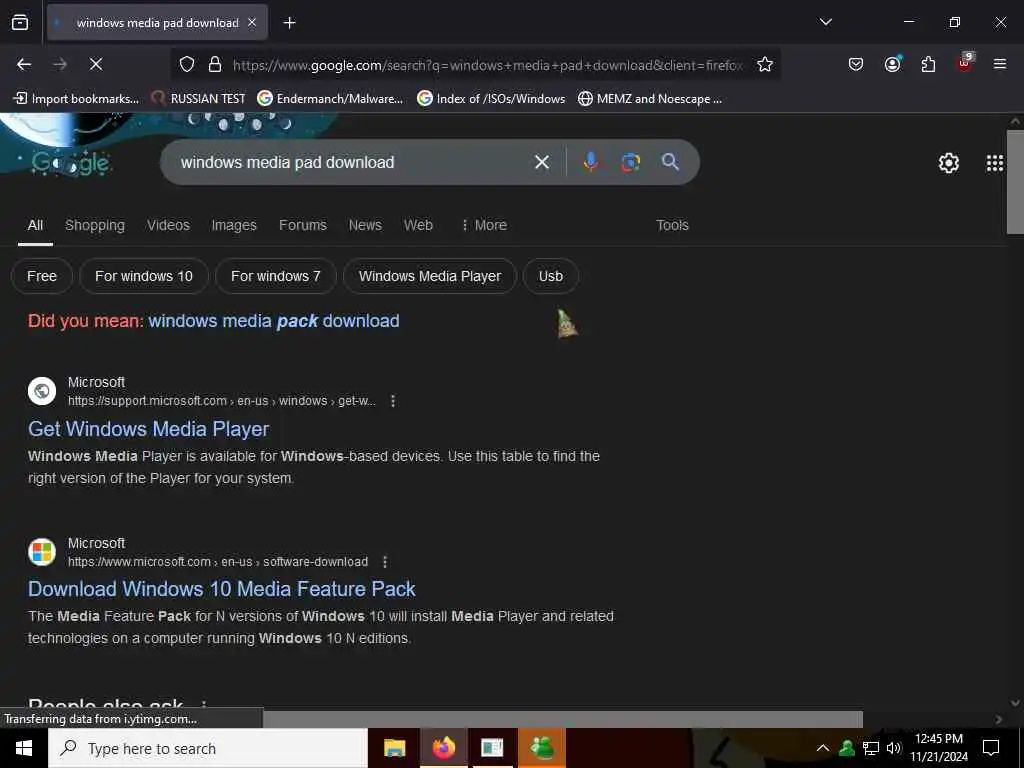Apply the Free filter chip

coord(42,276)
